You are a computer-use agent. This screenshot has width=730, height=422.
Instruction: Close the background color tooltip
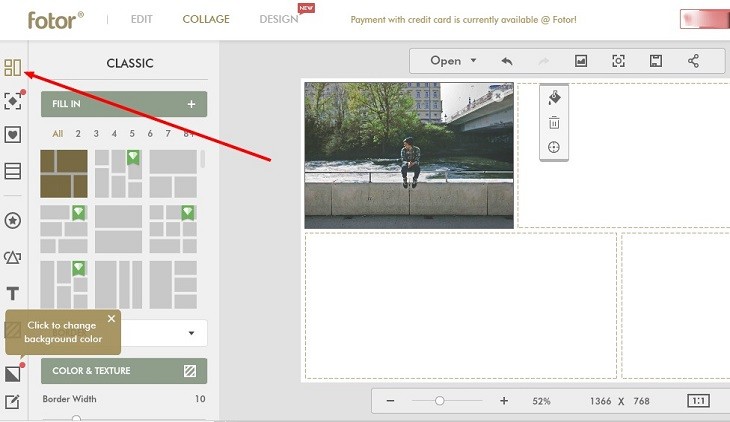[x=111, y=319]
